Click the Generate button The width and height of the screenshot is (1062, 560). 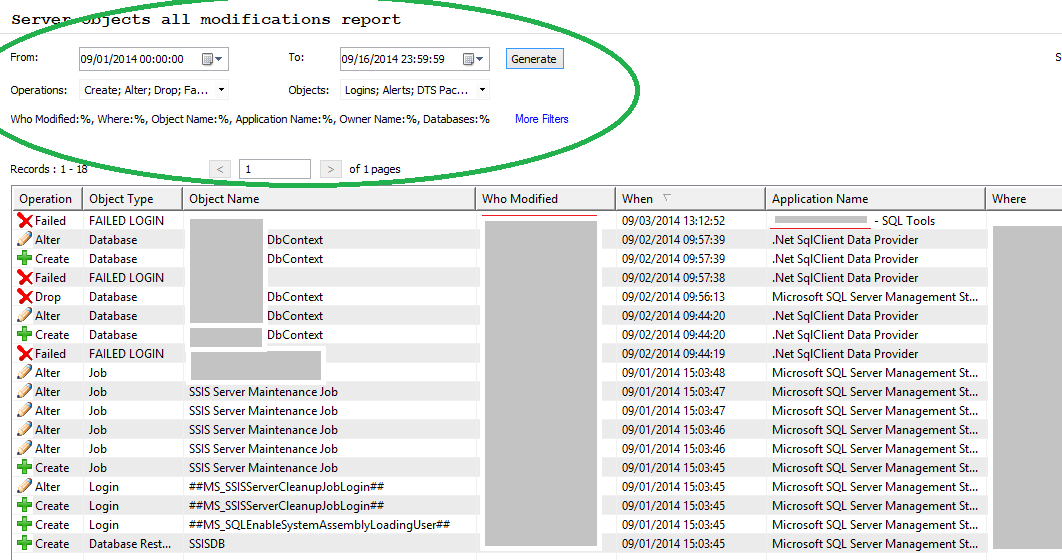[x=534, y=59]
